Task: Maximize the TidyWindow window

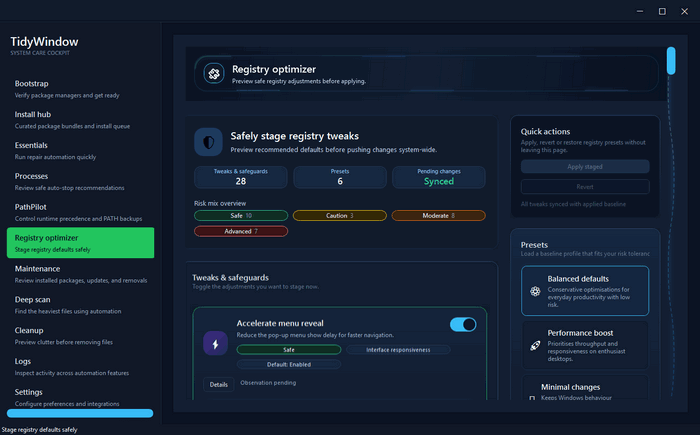Action: pos(662,11)
